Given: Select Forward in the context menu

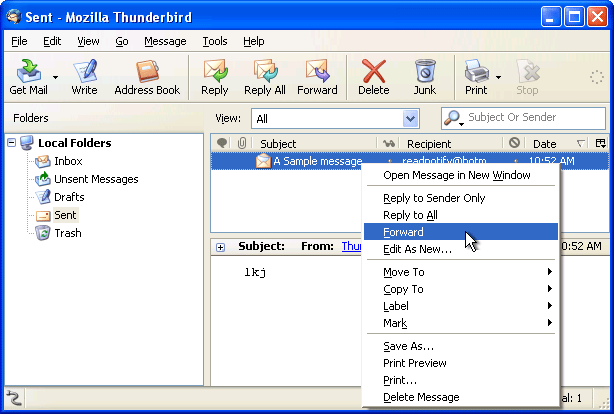Looking at the screenshot, I should tap(403, 232).
